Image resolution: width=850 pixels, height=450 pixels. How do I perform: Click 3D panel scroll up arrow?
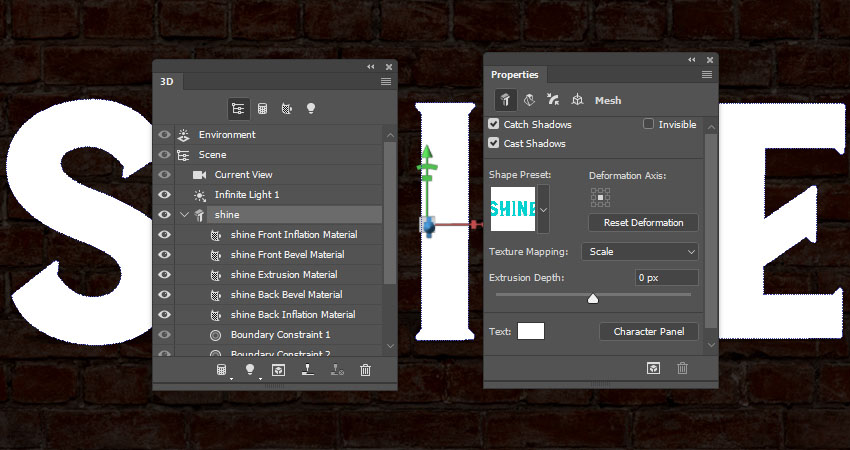(x=390, y=135)
